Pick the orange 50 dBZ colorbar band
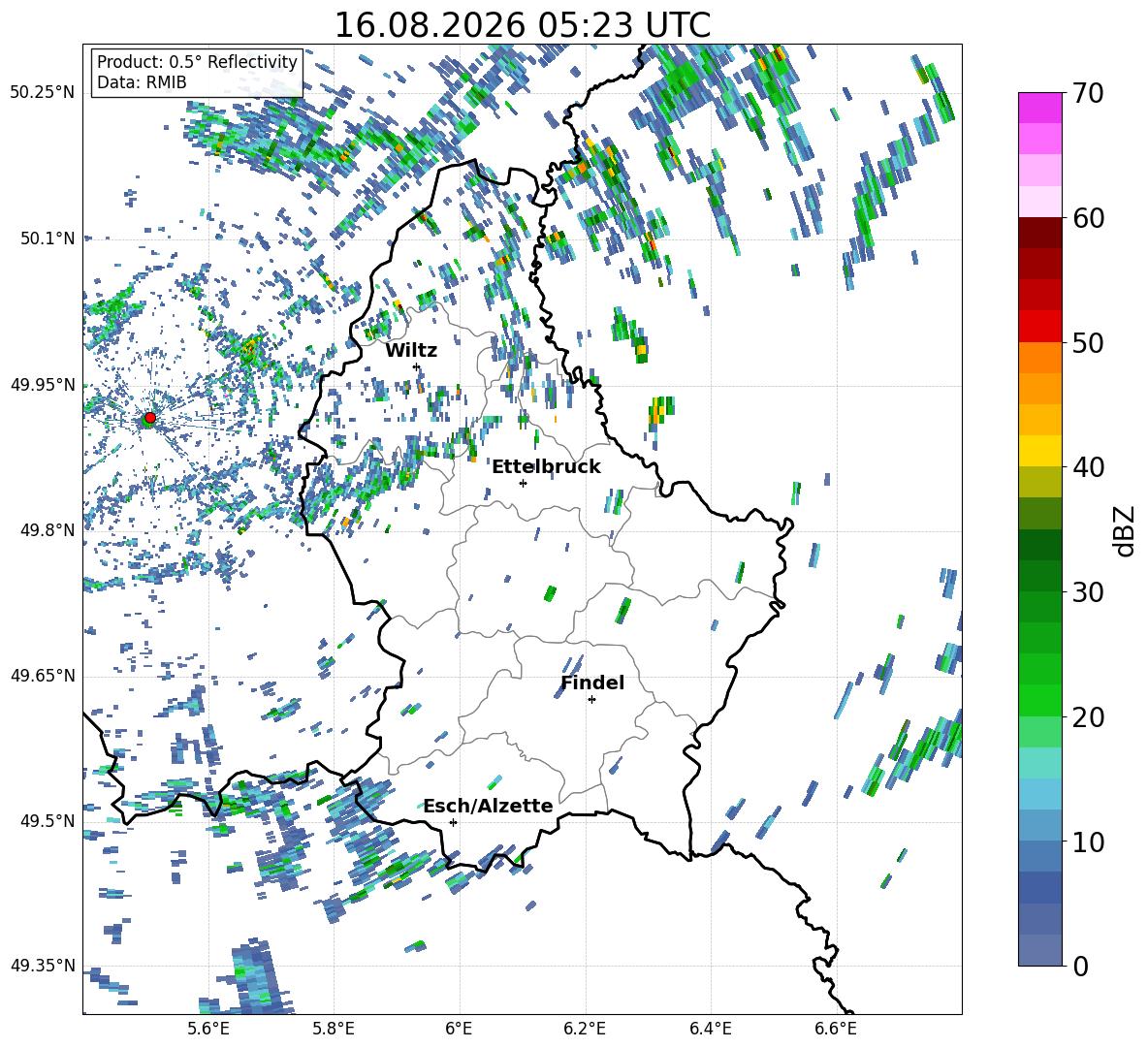Viewport: 1148px width, 1048px height. tap(1039, 357)
